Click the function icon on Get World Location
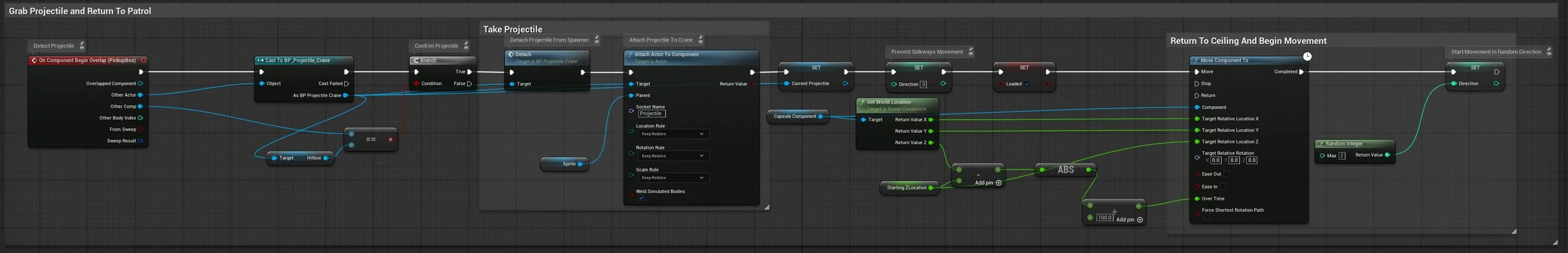 pyautogui.click(x=862, y=102)
